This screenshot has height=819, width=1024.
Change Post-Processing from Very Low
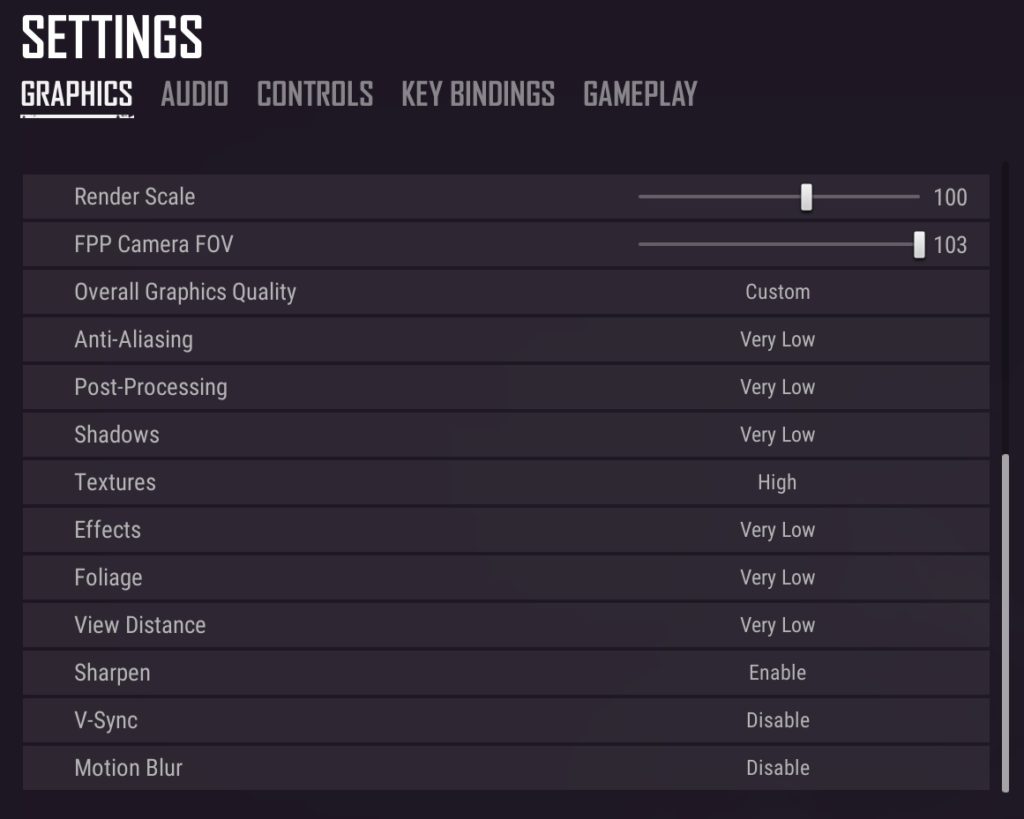tap(777, 387)
